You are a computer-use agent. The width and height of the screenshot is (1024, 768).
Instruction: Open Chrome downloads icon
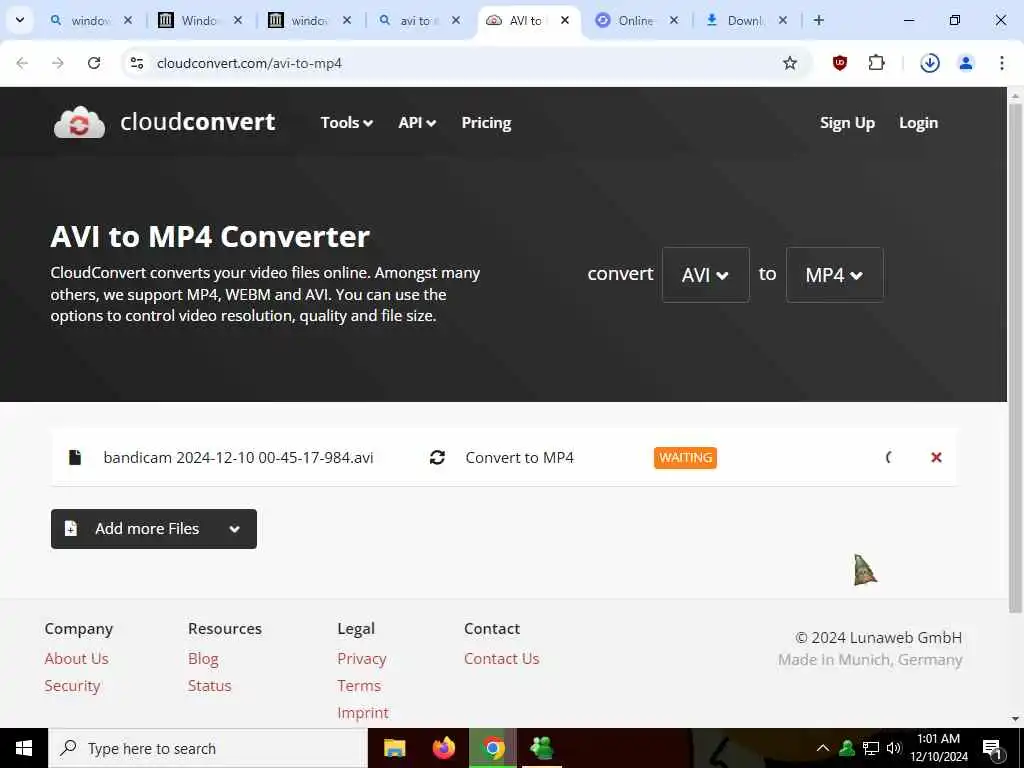(x=929, y=63)
